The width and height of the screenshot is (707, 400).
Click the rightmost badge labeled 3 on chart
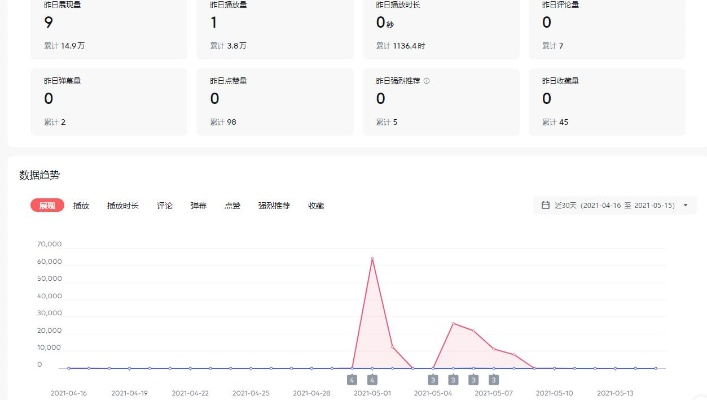click(494, 380)
